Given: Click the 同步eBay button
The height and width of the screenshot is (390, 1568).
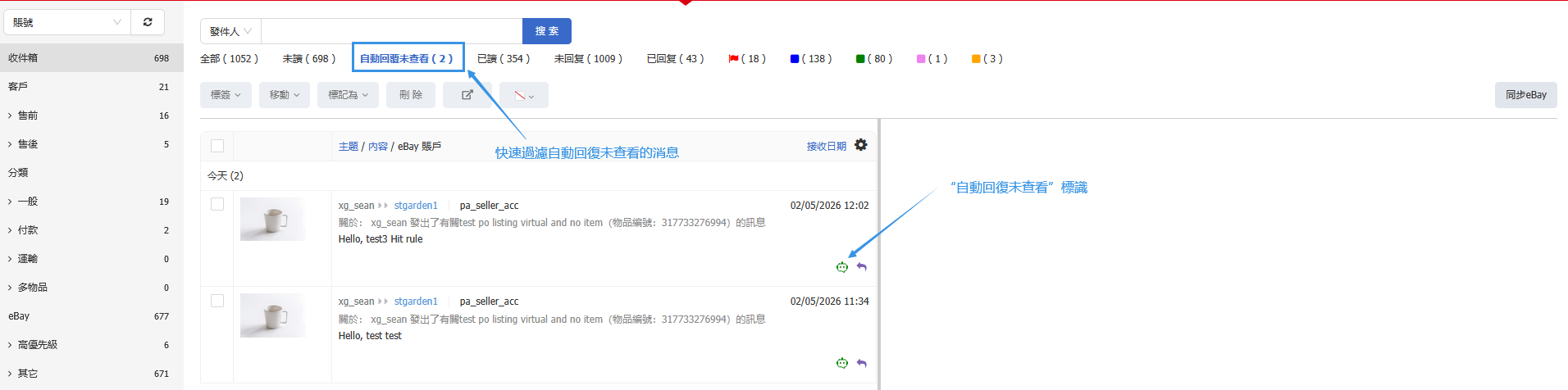Looking at the screenshot, I should click(1525, 95).
